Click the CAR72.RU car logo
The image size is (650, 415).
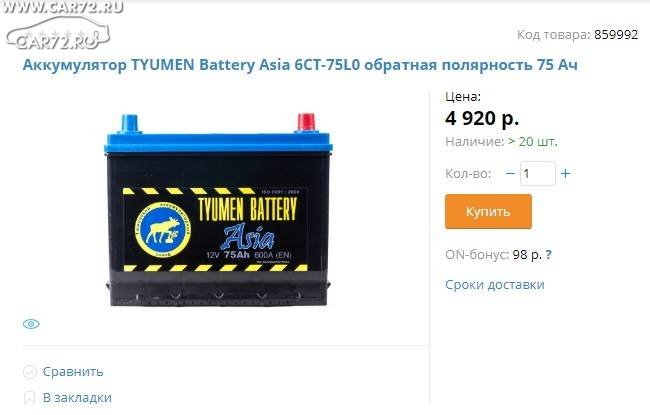[x=58, y=33]
